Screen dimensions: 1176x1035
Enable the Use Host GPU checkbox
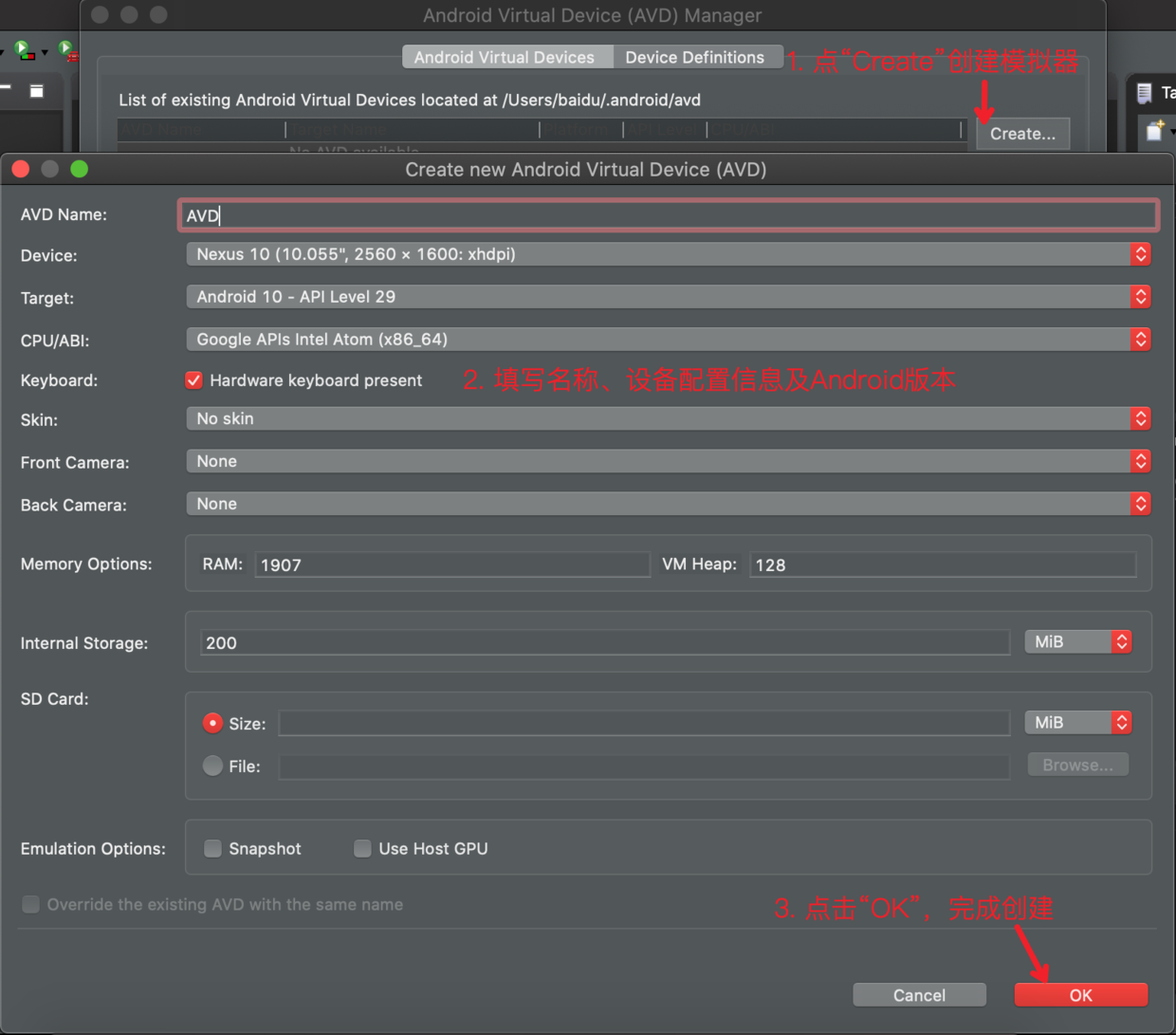point(363,848)
